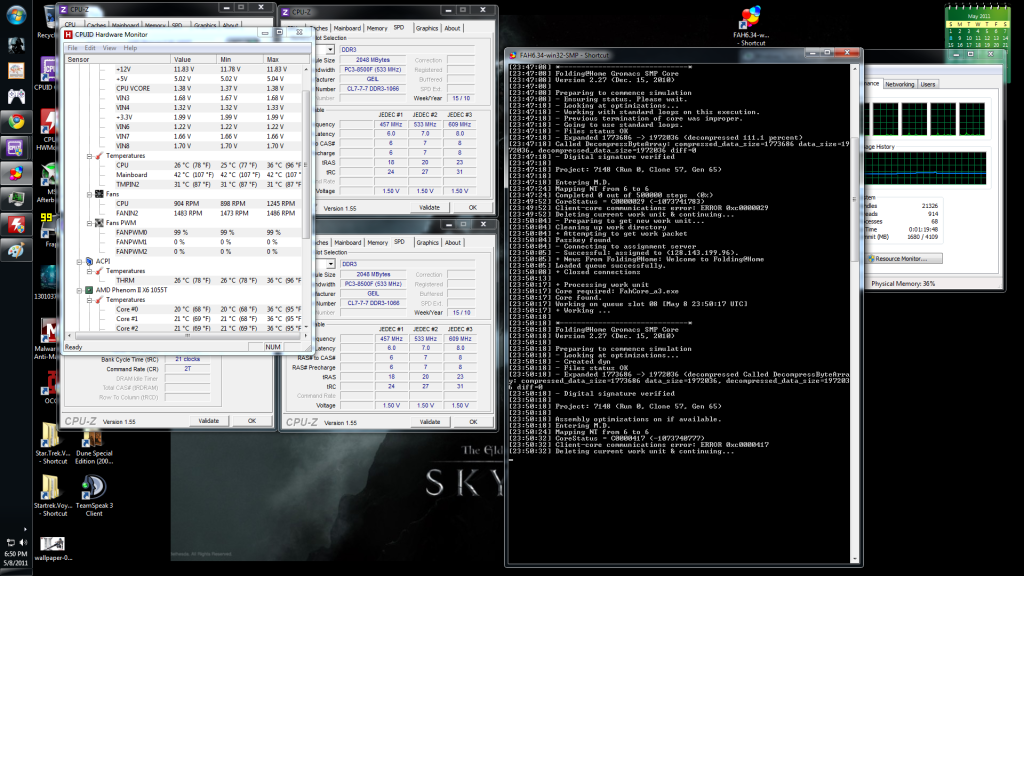Viewport: 1024px width, 768px height.
Task: Click OK in upper SPD CPU-Z window
Action: (x=473, y=208)
